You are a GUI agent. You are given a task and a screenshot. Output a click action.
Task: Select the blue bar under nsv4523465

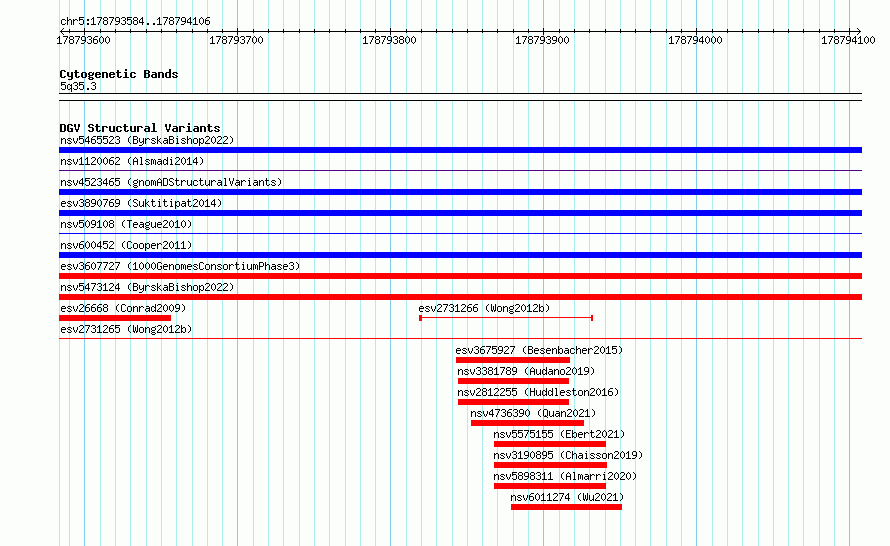click(460, 192)
